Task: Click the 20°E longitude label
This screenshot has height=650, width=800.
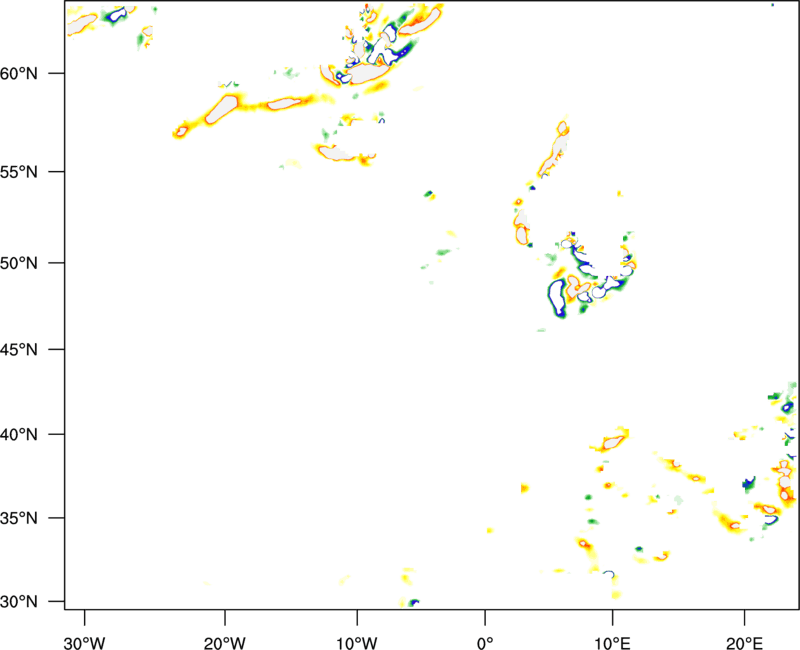Action: point(744,643)
